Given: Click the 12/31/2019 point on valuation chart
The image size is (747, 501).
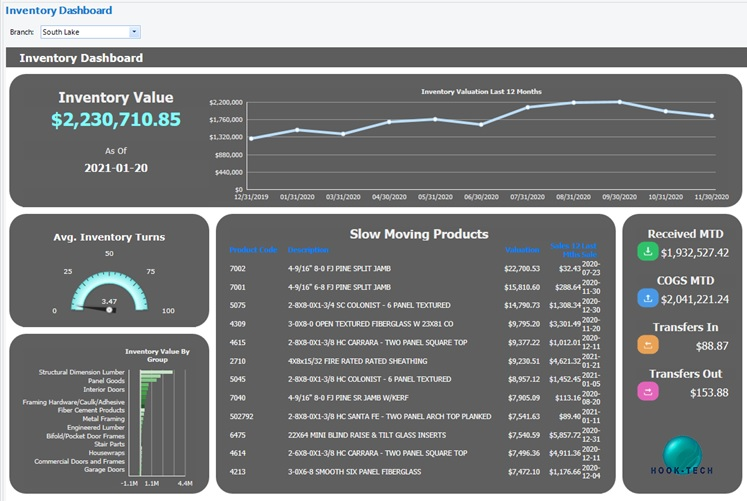Looking at the screenshot, I should tap(251, 139).
